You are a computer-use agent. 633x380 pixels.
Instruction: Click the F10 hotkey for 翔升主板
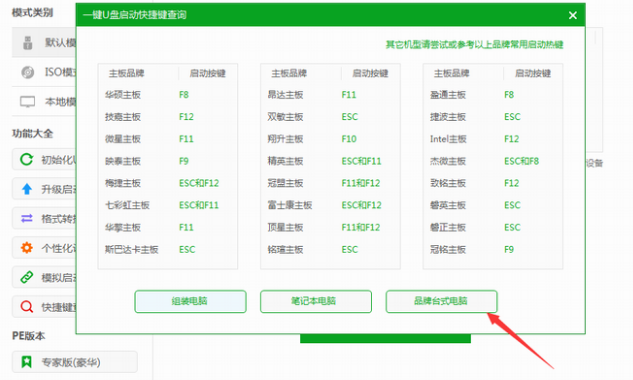[x=349, y=139]
